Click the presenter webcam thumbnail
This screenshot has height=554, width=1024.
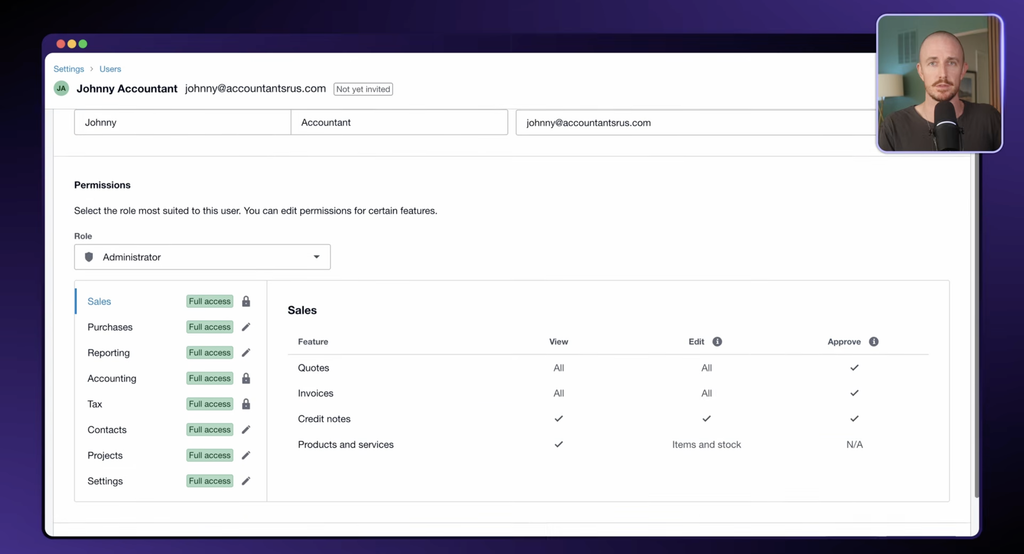pos(939,84)
